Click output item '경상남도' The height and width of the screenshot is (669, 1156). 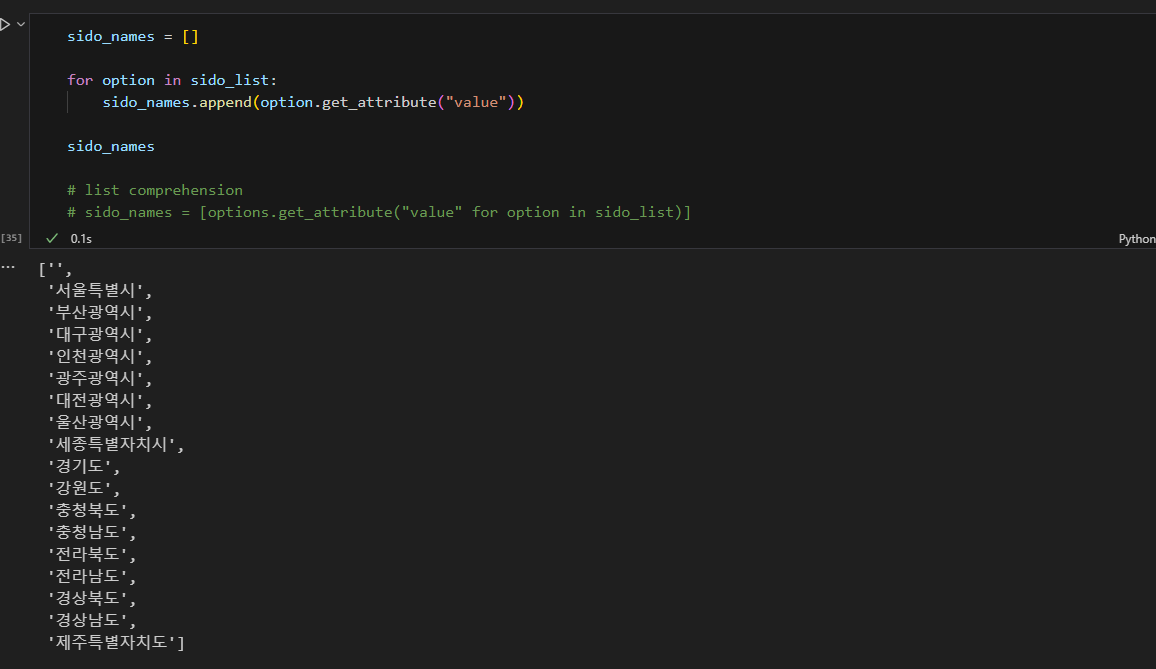91,620
